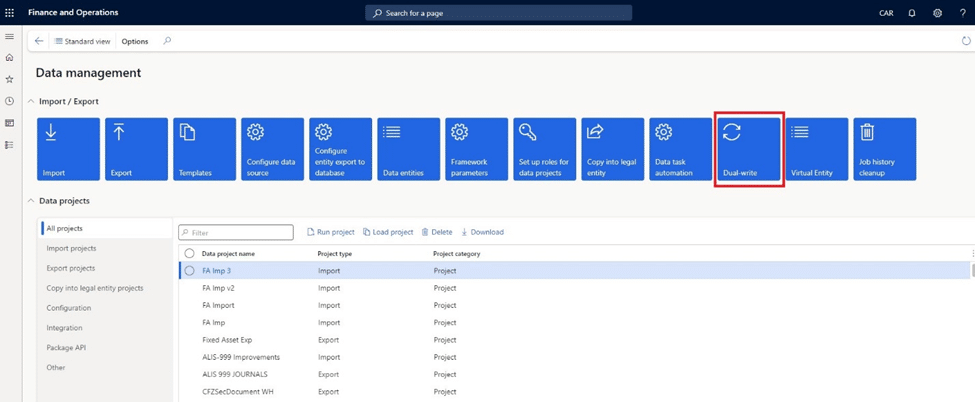Click the back arrow button
The image size is (975, 402).
click(39, 41)
